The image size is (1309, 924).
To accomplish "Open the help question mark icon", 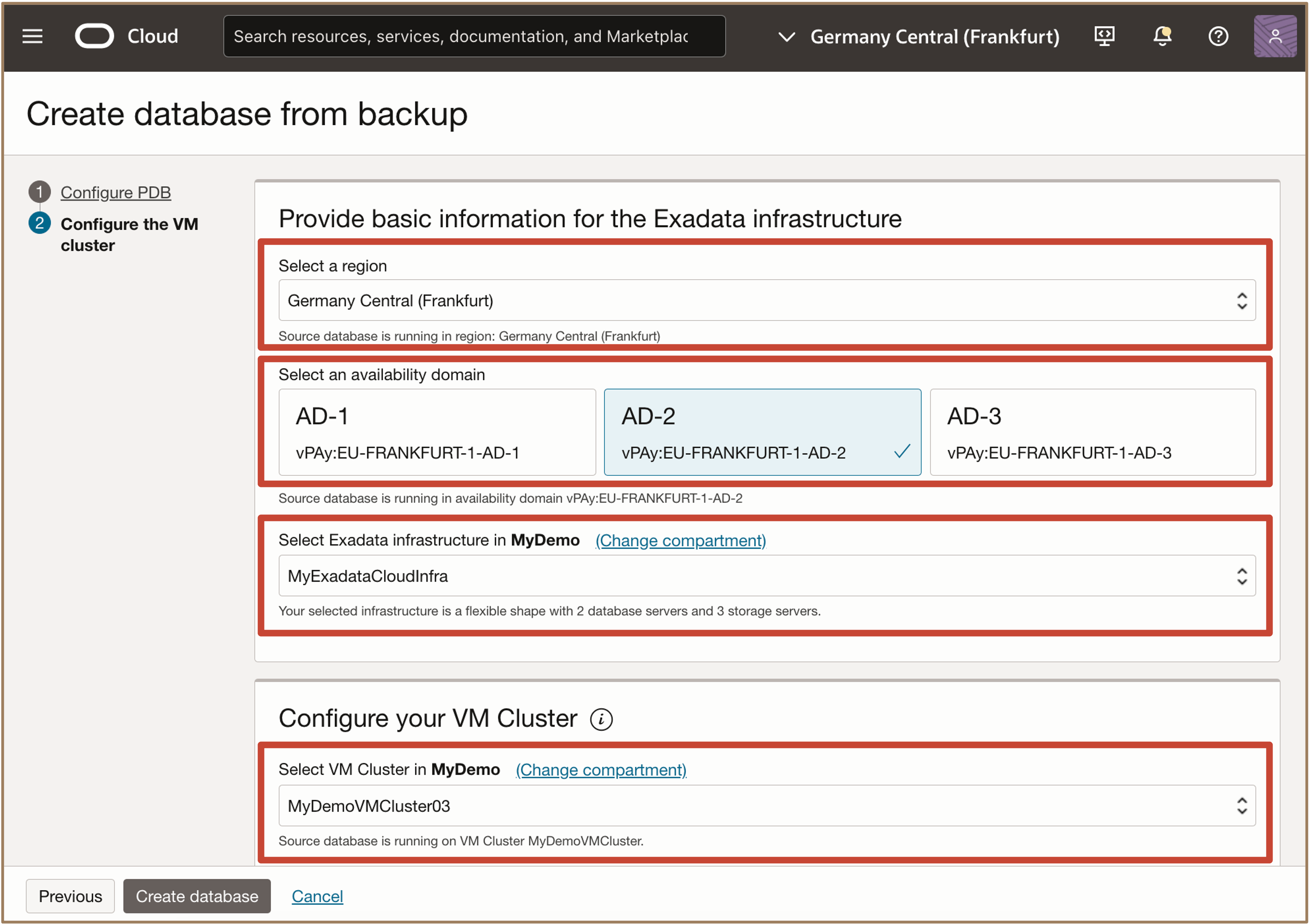I will (x=1218, y=36).
